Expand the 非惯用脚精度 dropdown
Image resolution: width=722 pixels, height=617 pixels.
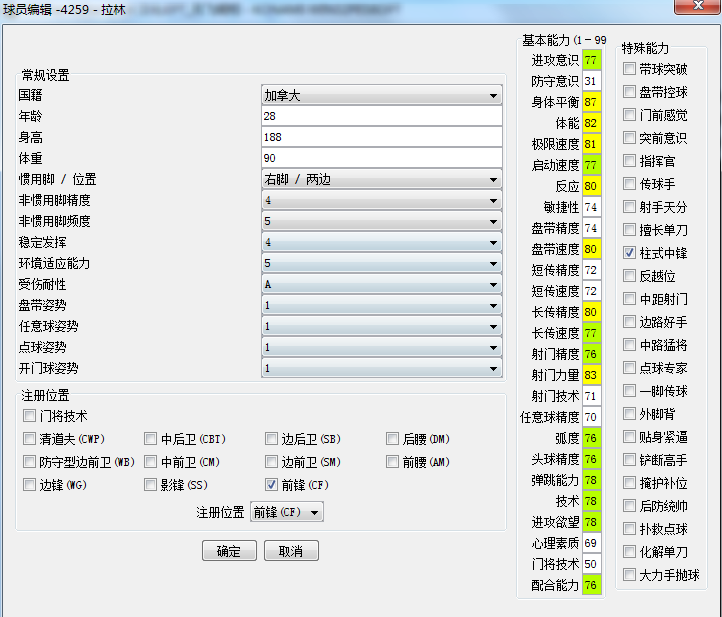coord(382,200)
